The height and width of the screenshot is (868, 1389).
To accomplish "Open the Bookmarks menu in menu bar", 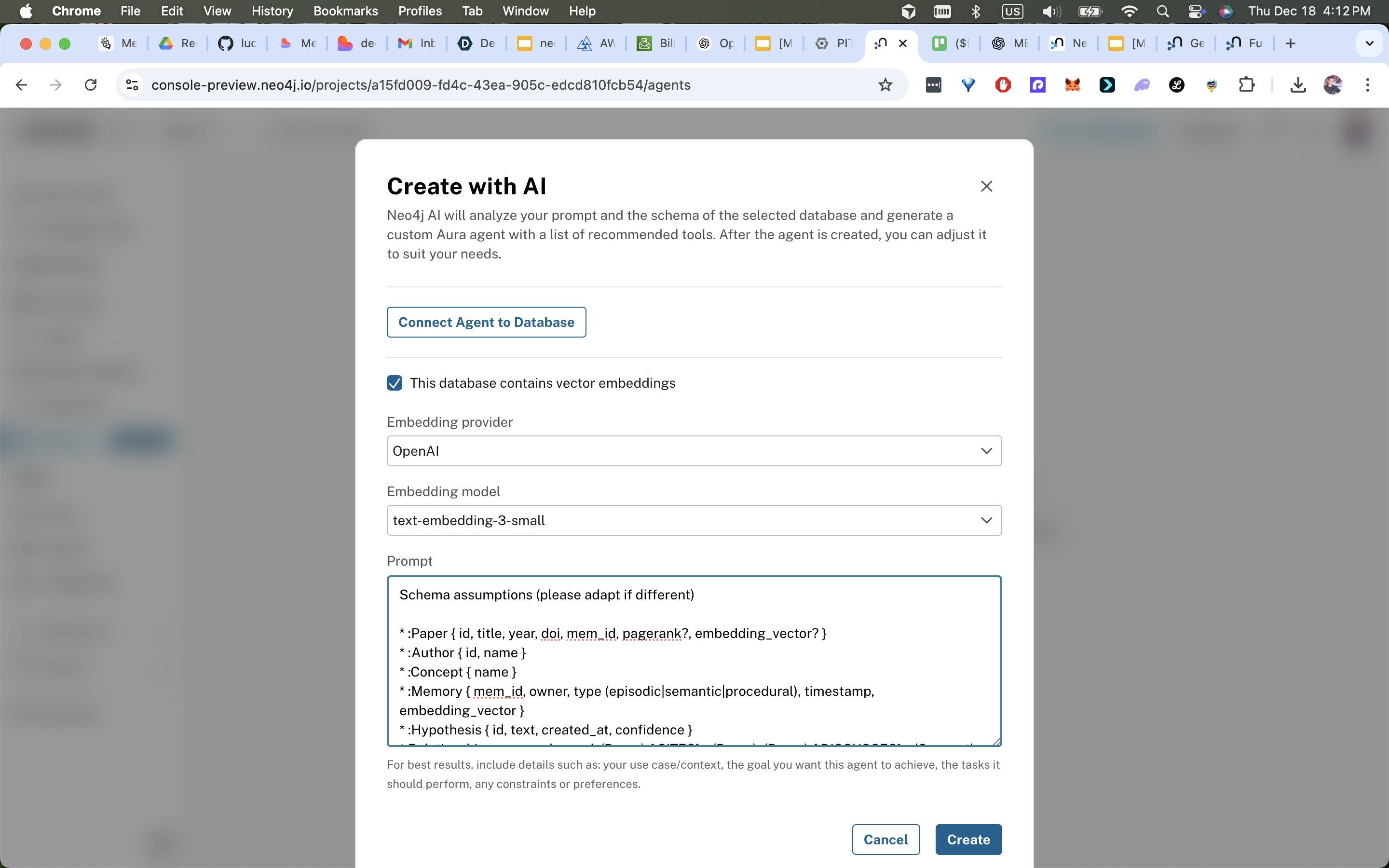I will point(345,11).
